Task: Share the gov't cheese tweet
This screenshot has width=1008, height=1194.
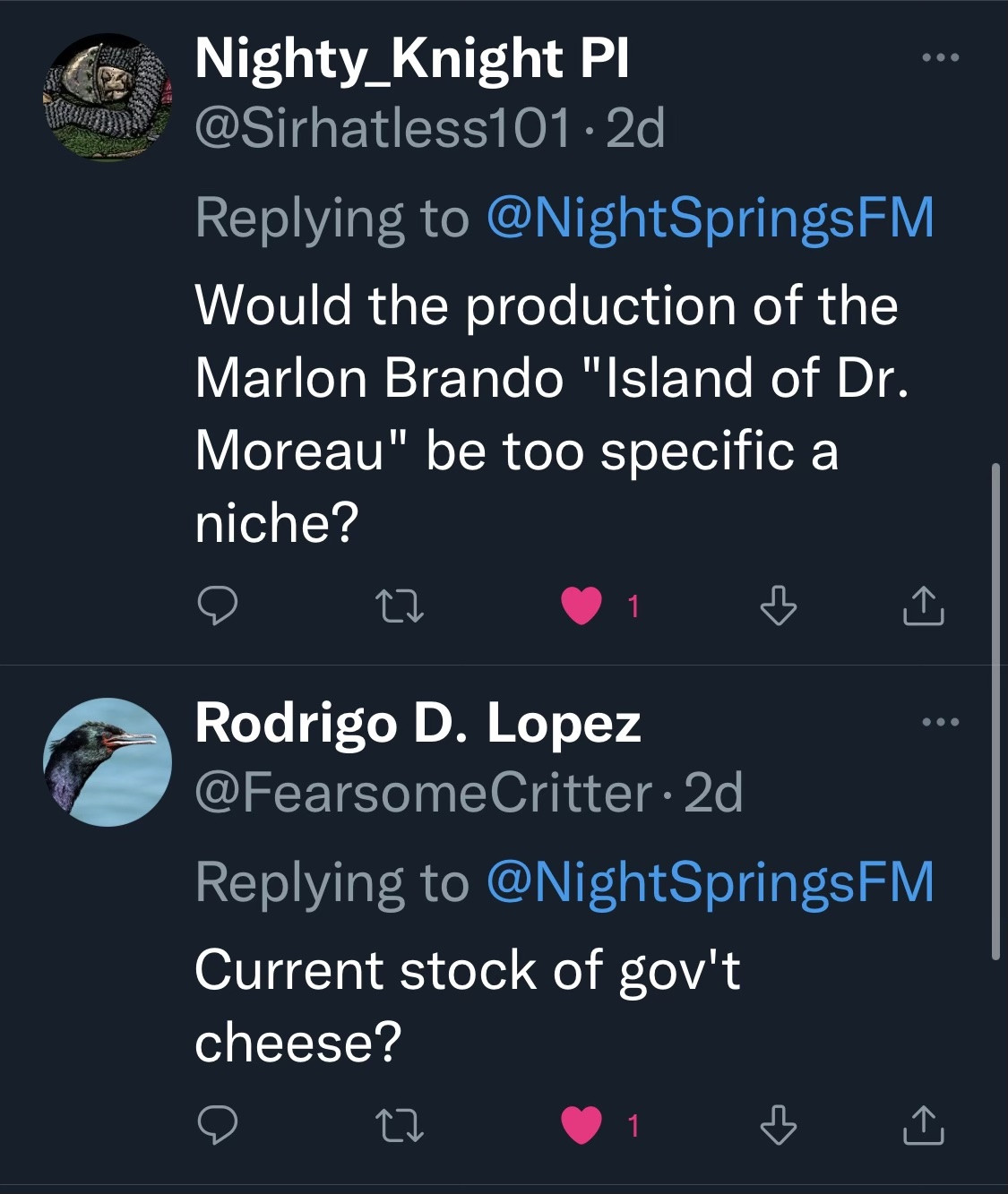Action: pos(923,1125)
